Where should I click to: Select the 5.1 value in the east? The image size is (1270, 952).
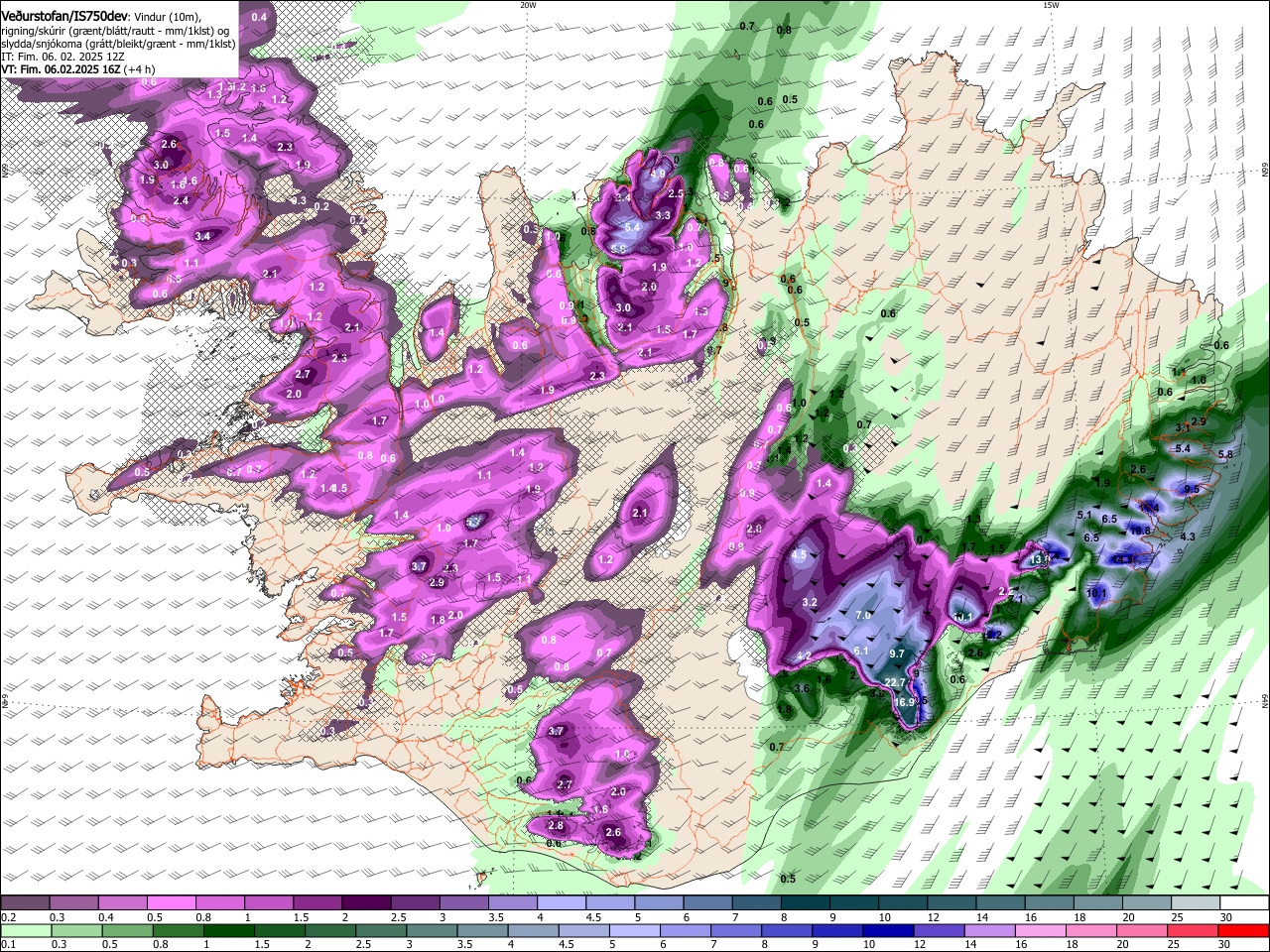point(1083,515)
